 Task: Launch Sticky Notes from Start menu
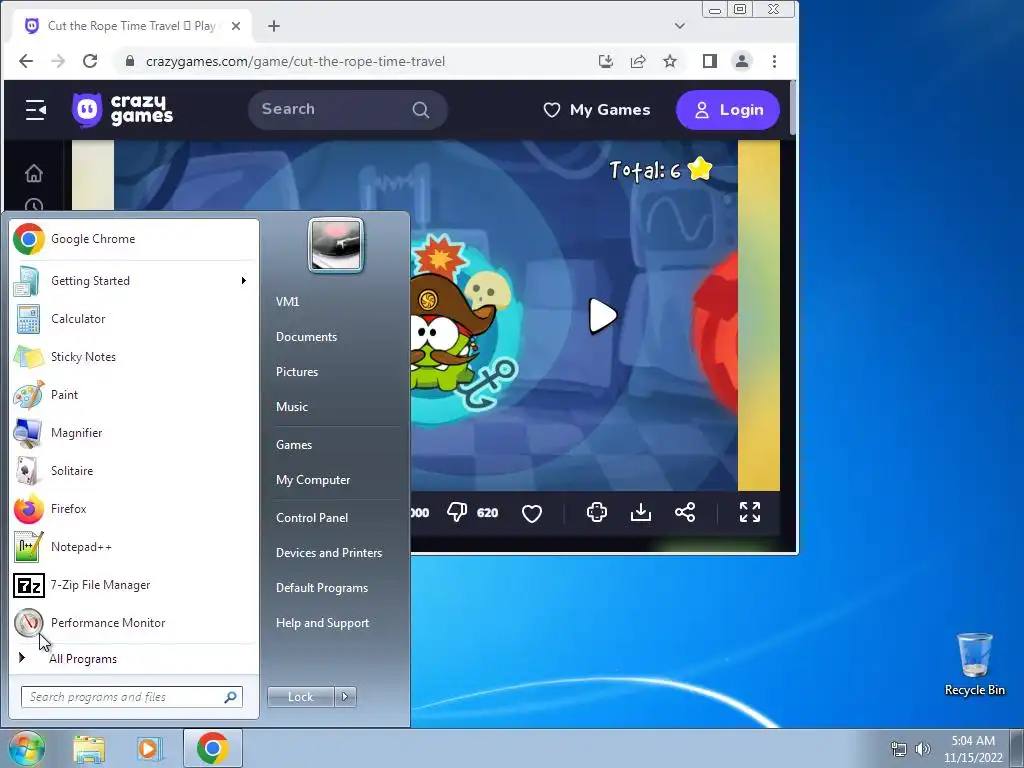coord(135,357)
